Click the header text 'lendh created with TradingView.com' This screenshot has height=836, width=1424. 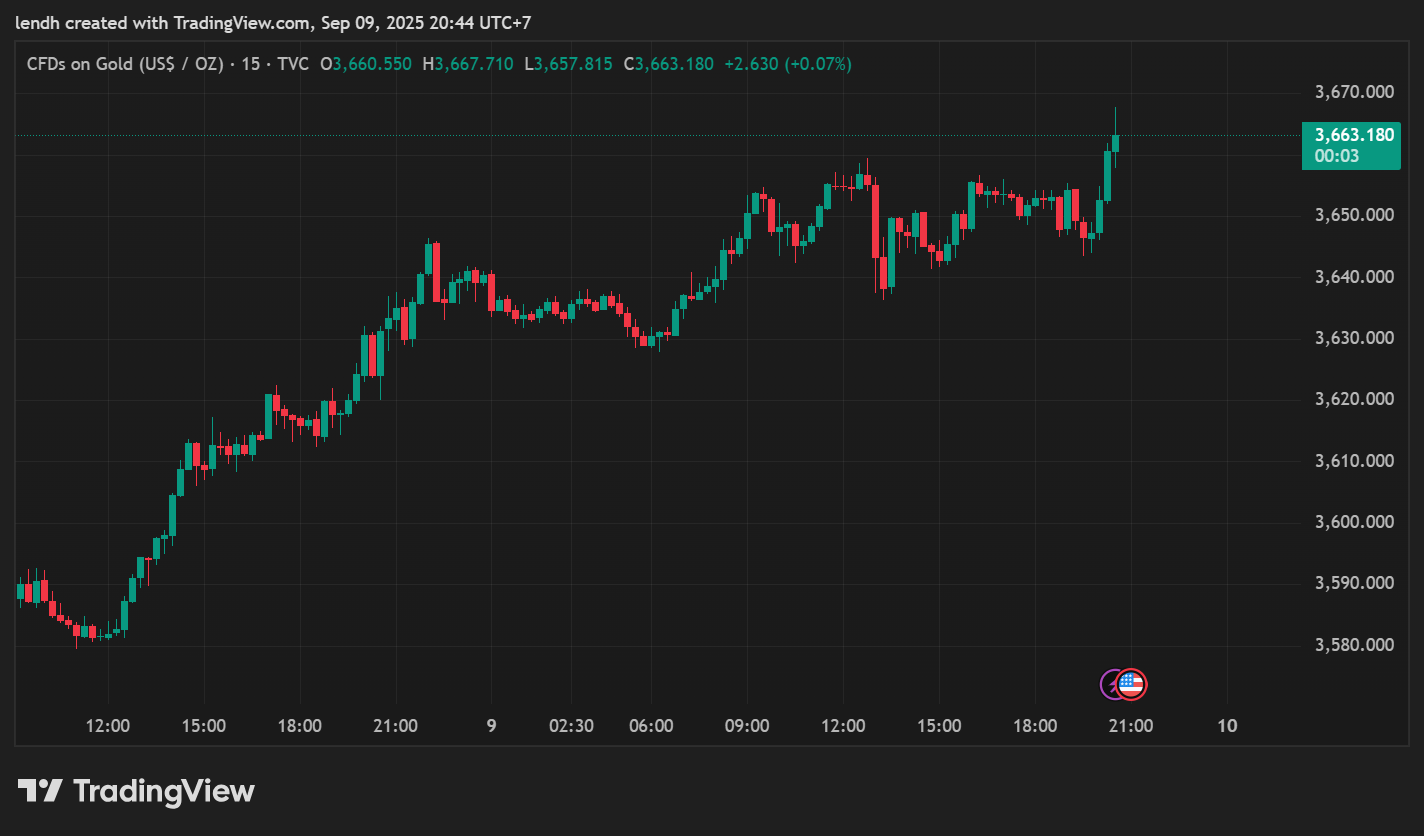point(162,22)
